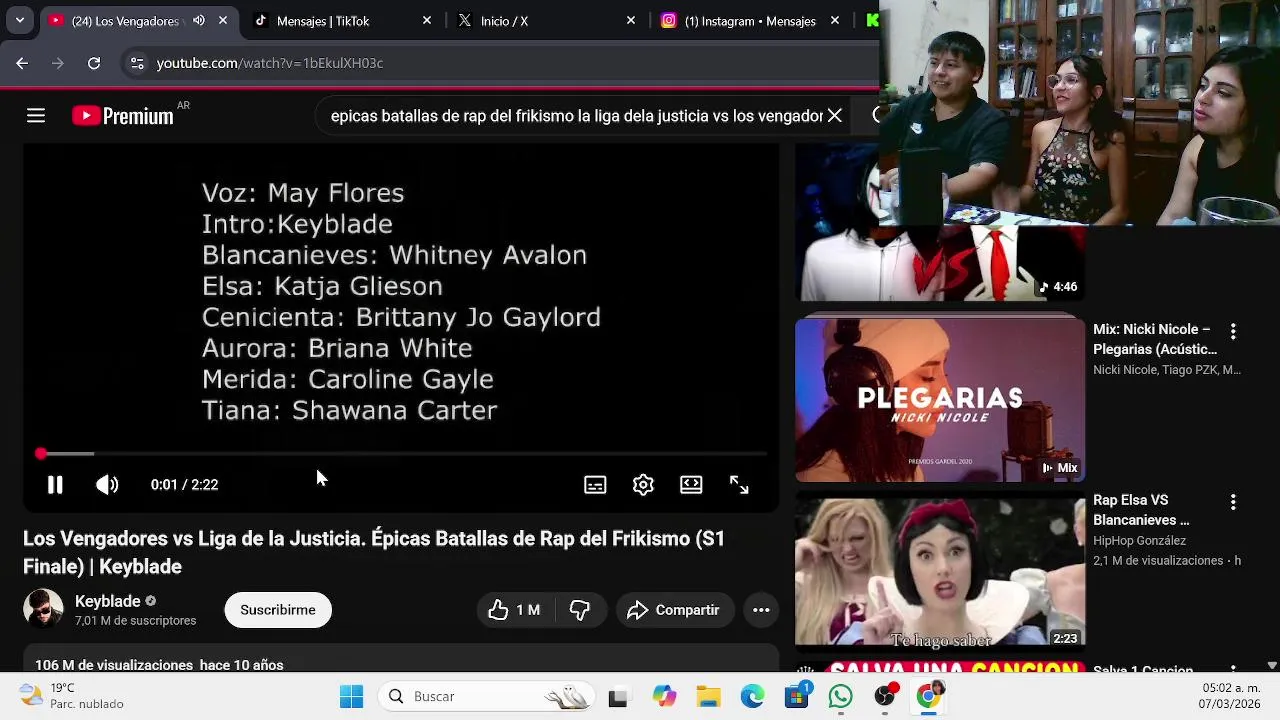Screen dimensions: 1280x720
Task: Launch Copilot from the taskbar
Action: (664, 696)
